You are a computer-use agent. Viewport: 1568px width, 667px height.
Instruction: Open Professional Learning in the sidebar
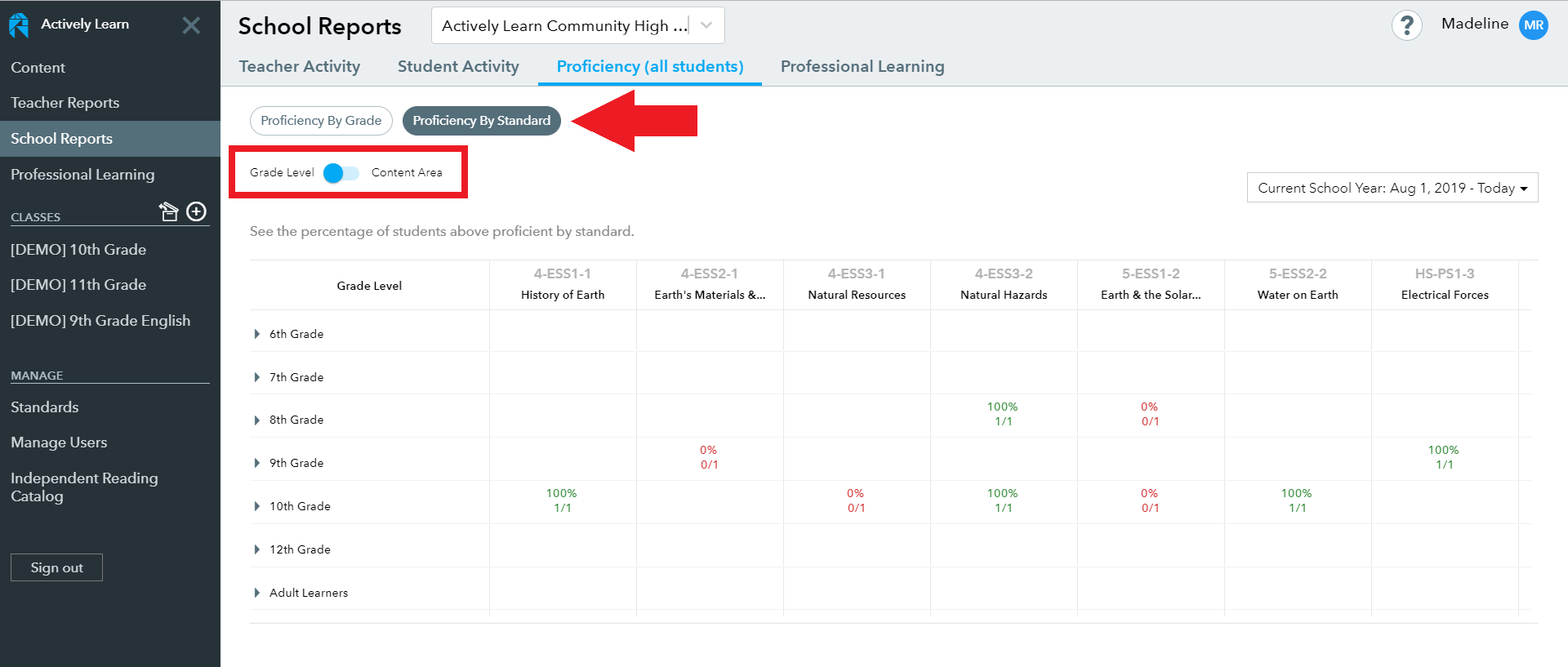click(x=82, y=175)
